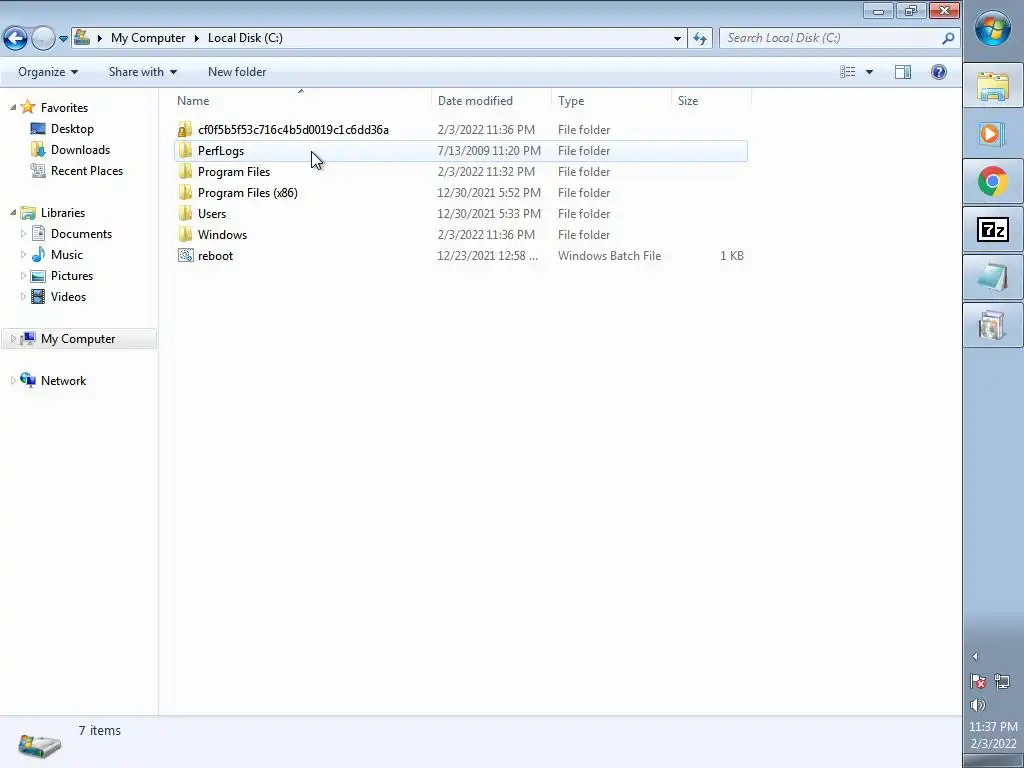Click the Back navigation arrow
This screenshot has height=768, width=1024.
pos(16,39)
